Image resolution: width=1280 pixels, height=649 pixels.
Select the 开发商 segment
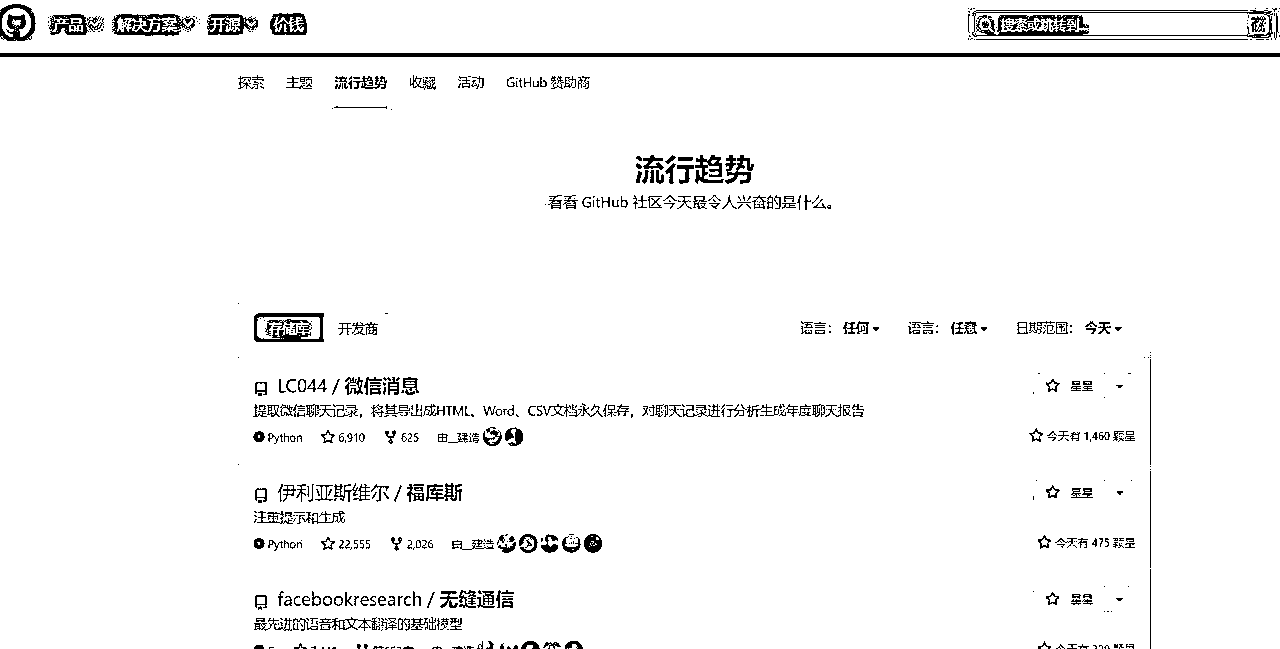[358, 328]
